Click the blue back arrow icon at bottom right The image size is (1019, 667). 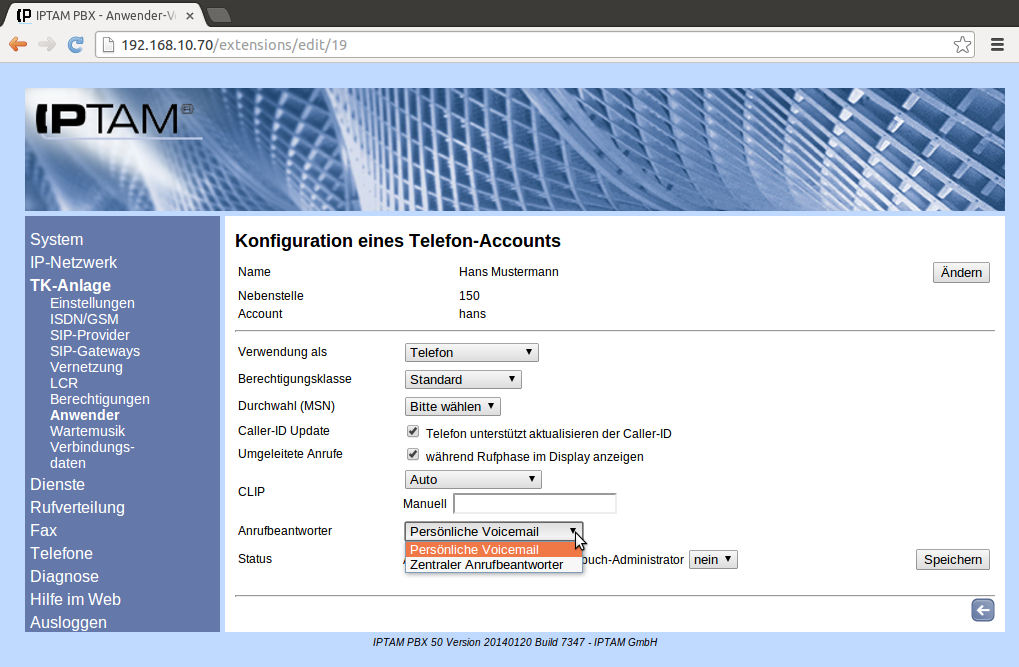coord(982,611)
